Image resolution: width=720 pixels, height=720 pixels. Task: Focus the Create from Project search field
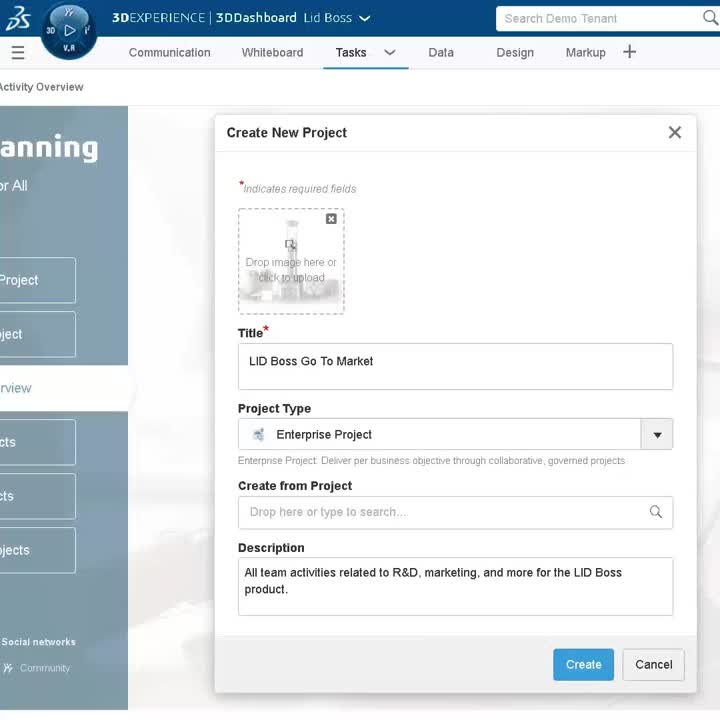point(456,512)
